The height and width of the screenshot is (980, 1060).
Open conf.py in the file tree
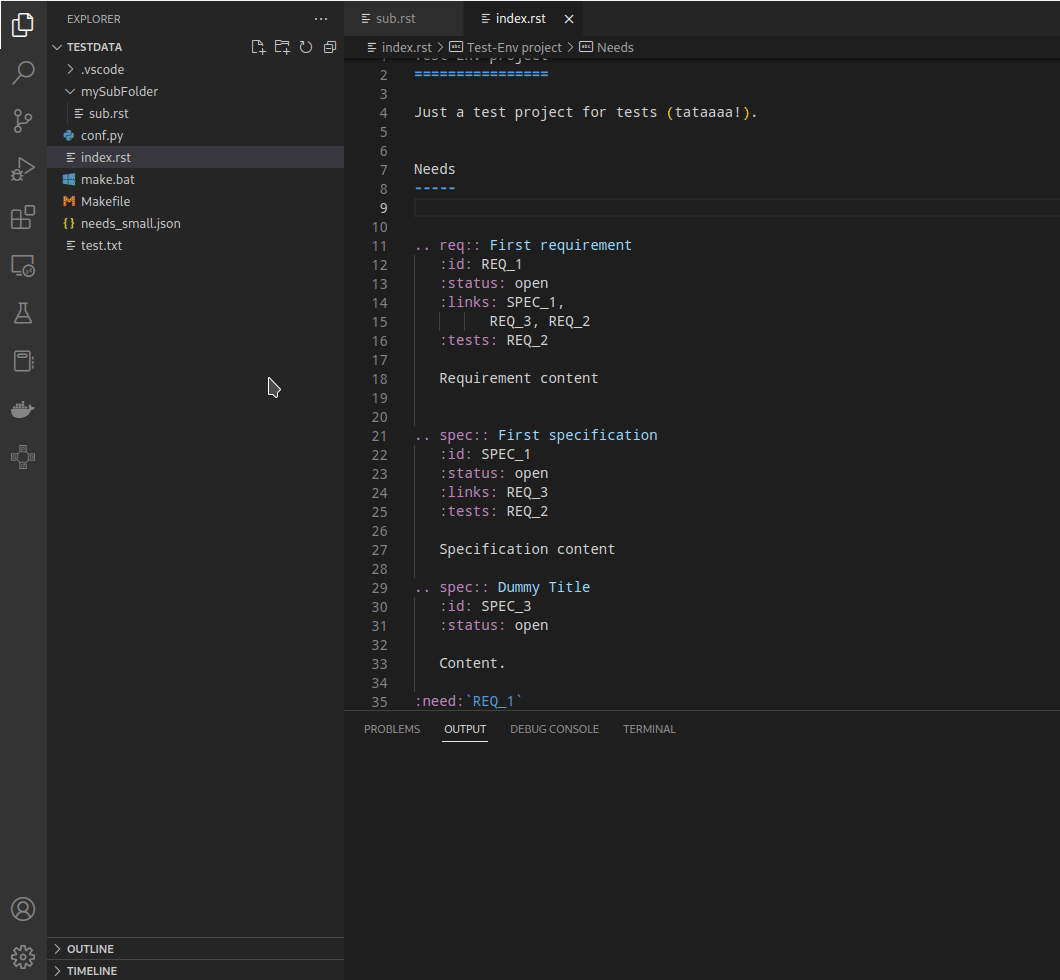[195, 135]
